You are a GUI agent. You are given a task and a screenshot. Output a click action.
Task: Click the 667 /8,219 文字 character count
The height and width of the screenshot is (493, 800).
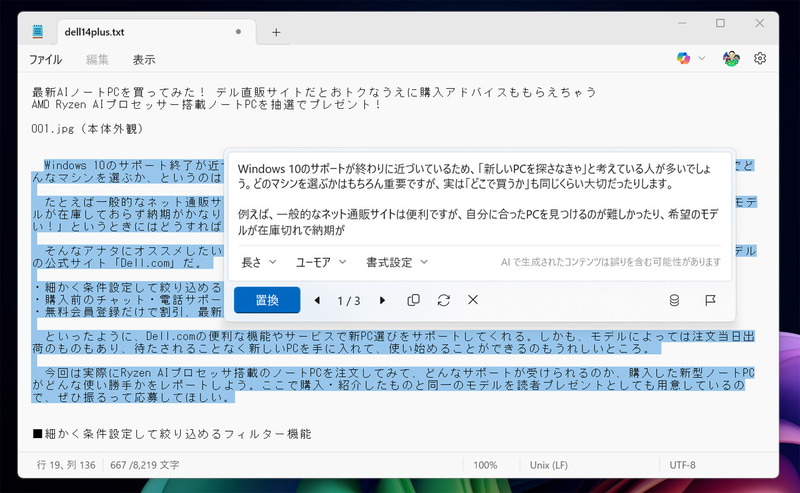point(144,465)
